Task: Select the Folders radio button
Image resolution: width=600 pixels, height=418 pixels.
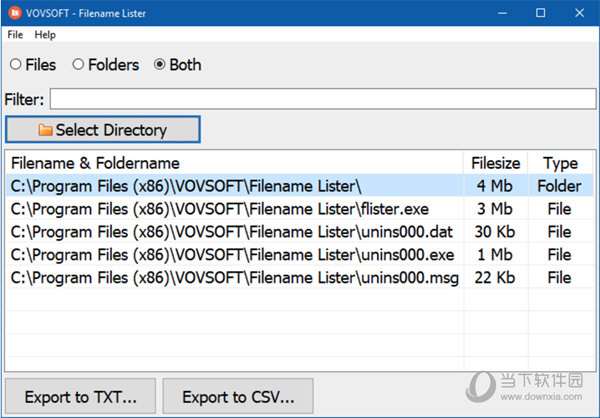Action: [106, 64]
